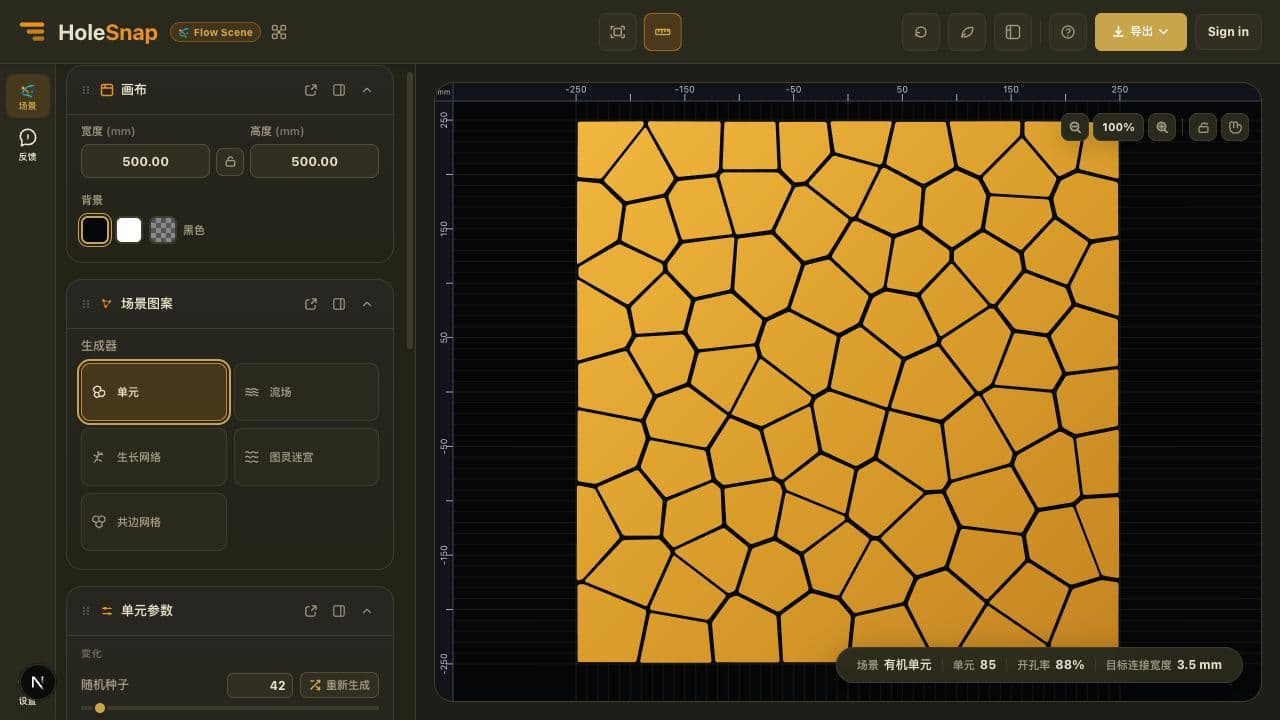Click the 宽度 width input field
The height and width of the screenshot is (720, 1280).
coord(145,161)
